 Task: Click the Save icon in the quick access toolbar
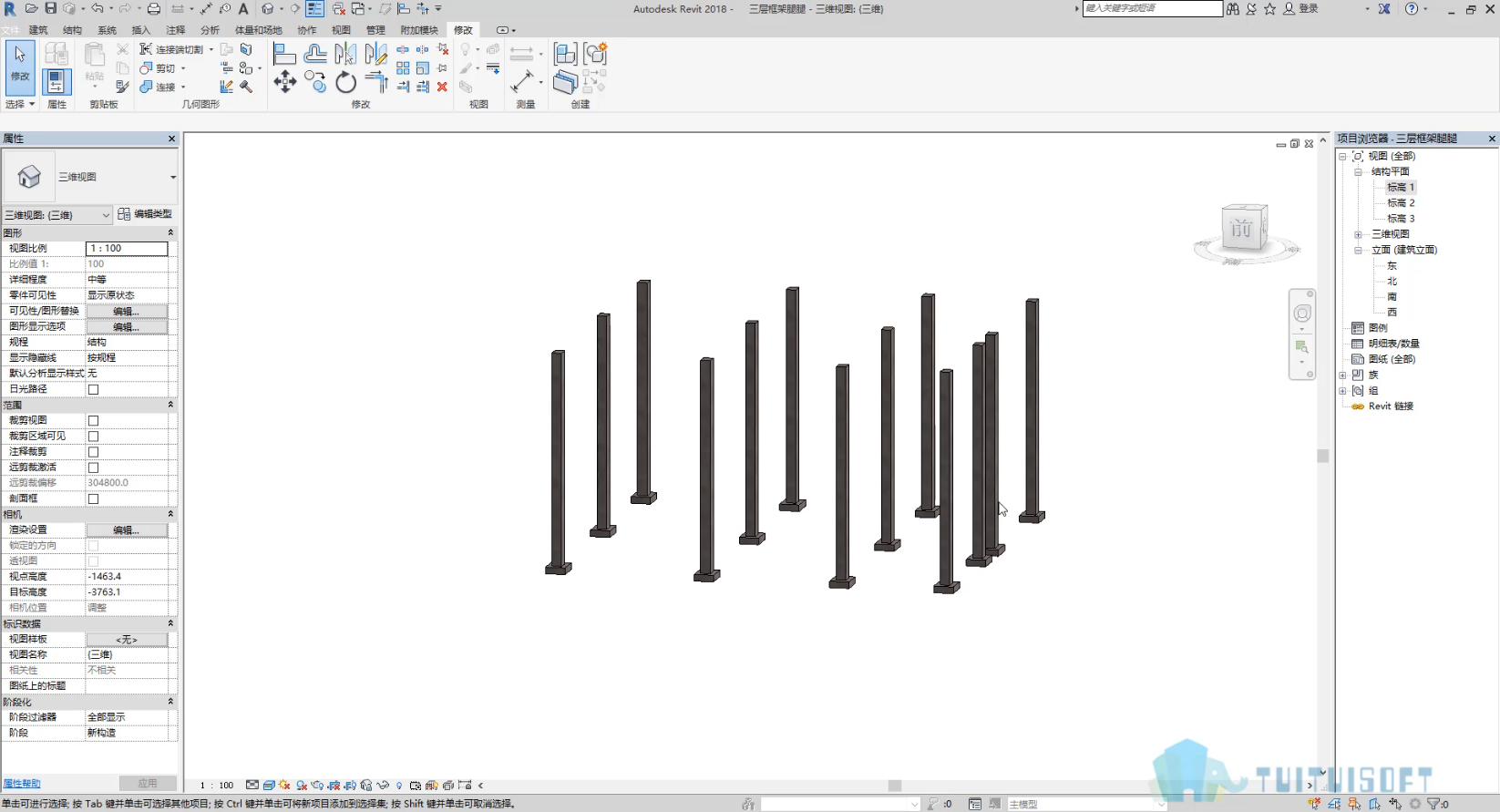click(x=51, y=9)
